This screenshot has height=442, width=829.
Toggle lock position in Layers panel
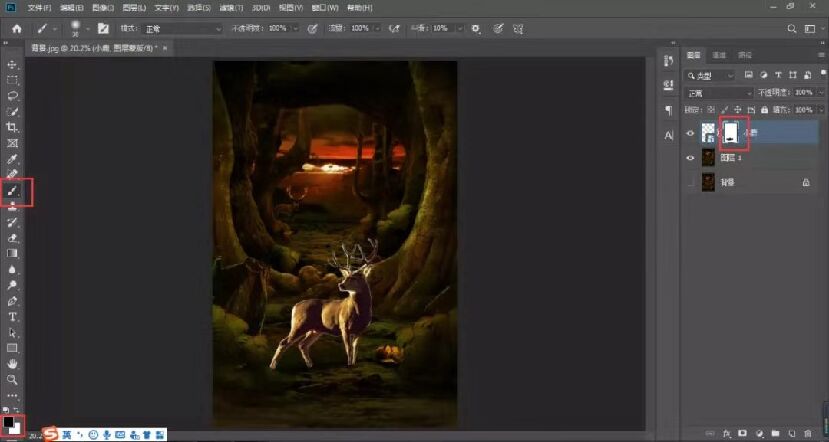pos(738,110)
